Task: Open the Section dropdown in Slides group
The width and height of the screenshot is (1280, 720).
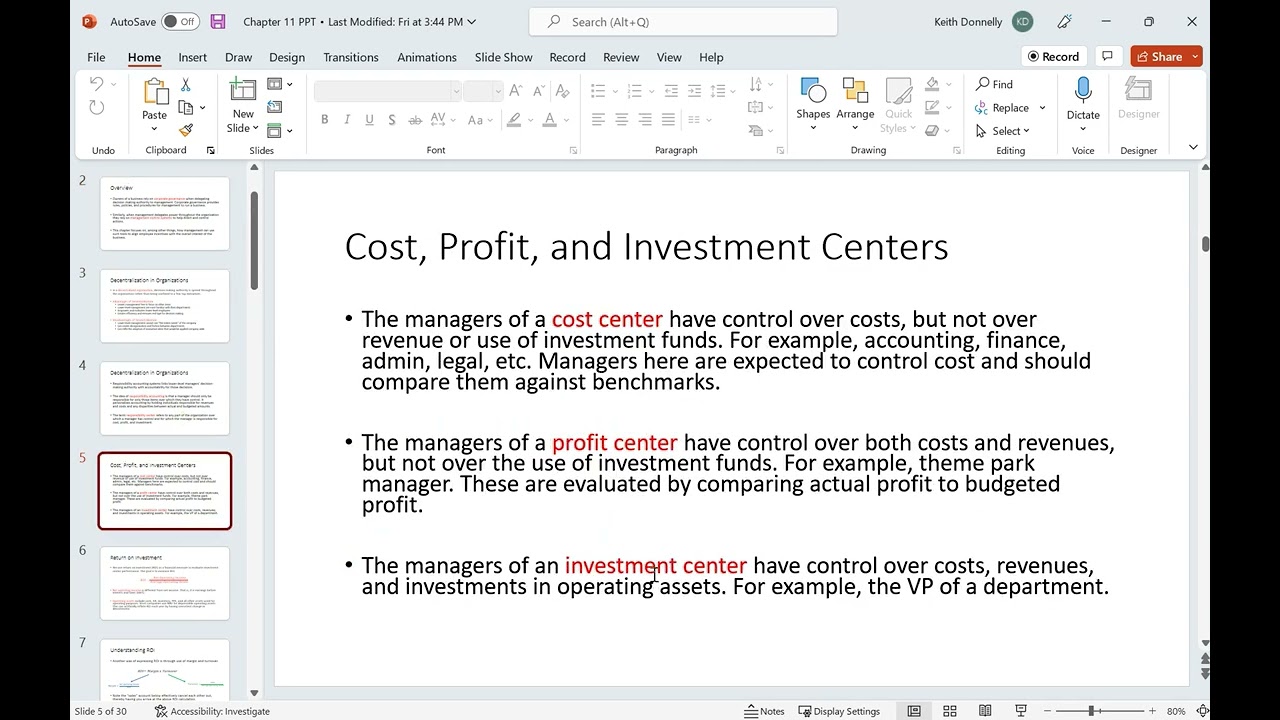Action: point(280,130)
